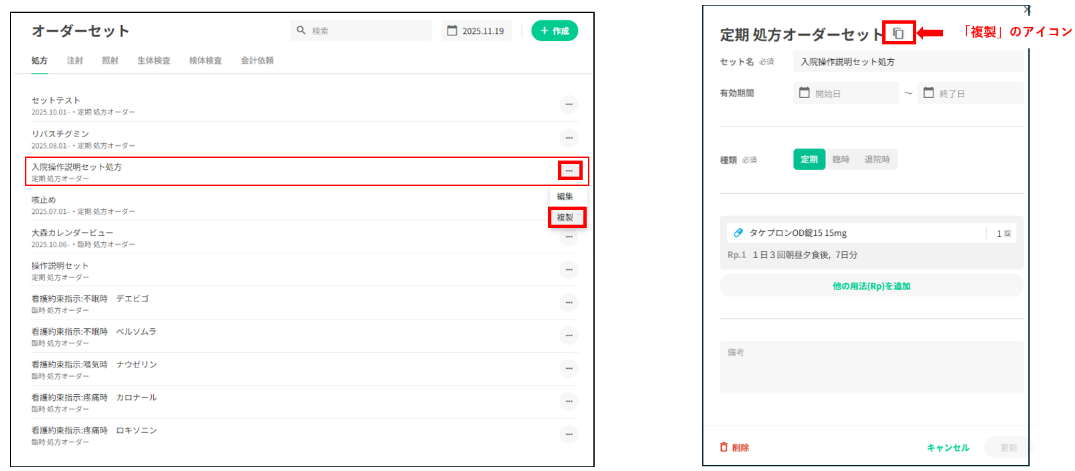Open the three-dot menu for セットテスト

click(x=568, y=104)
